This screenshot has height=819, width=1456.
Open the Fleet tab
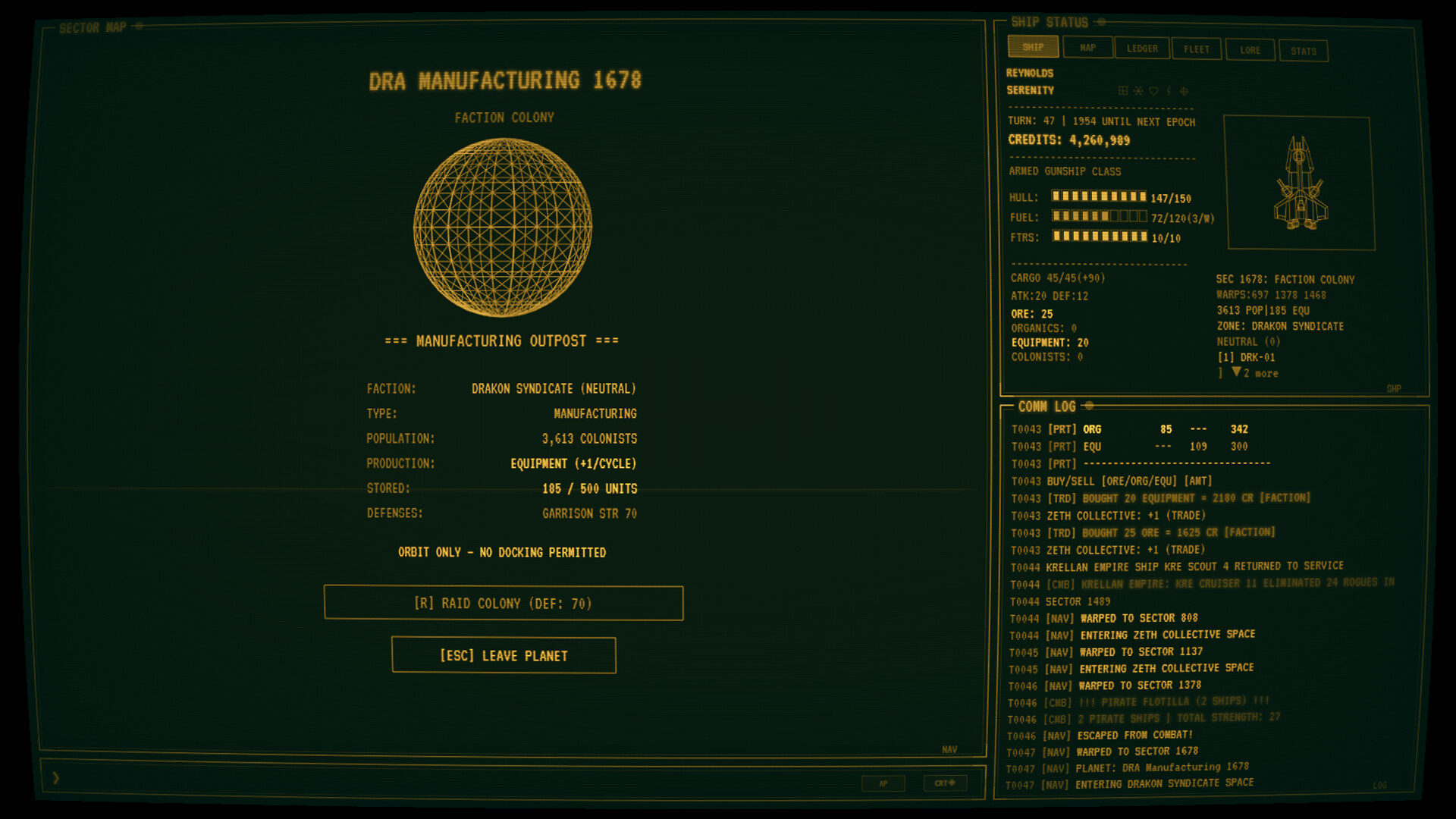tap(1197, 49)
